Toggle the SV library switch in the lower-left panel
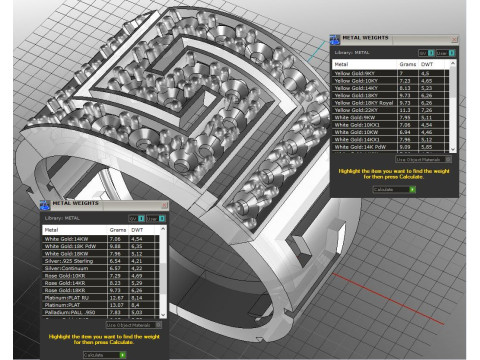Viewport: 480px width, 360px height. coord(137,219)
